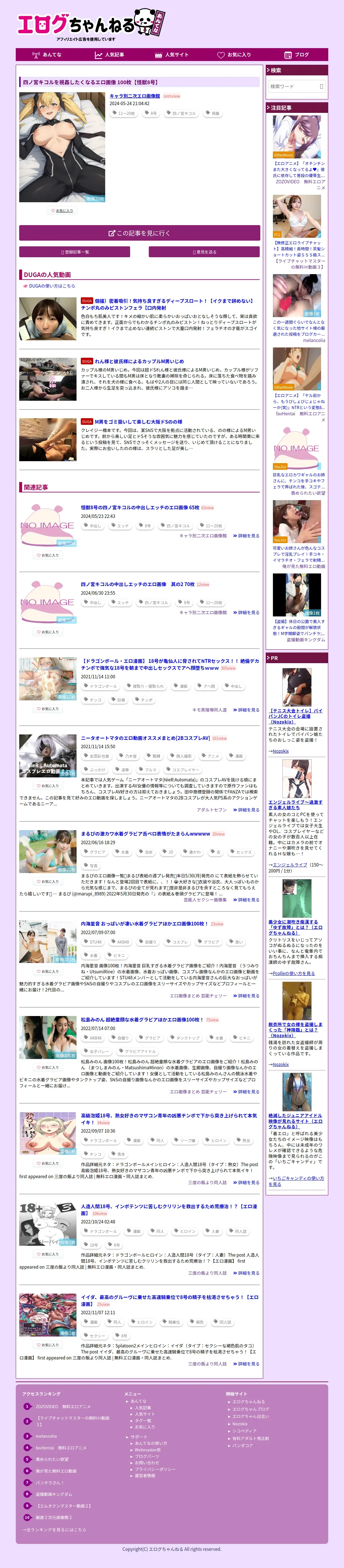
Task: Open the 人気サイト navigation tab
Action: pos(172,55)
